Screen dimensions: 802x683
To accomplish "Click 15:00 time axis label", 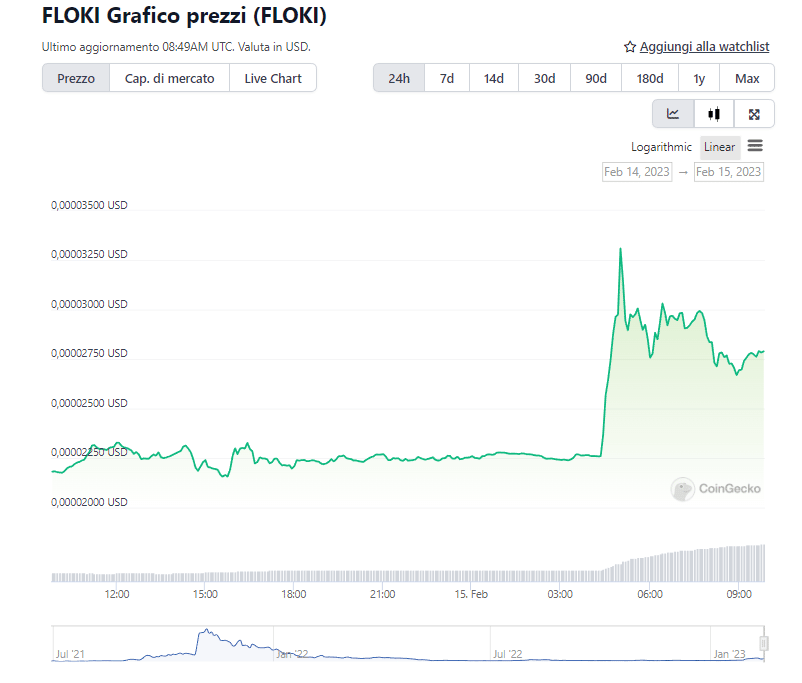I will [205, 594].
